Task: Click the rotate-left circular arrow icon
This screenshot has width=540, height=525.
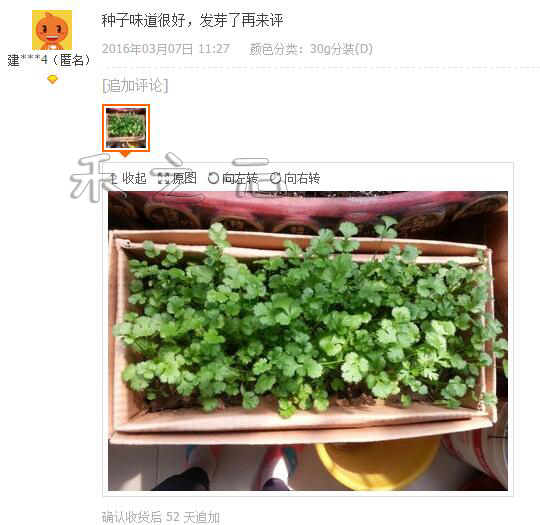Action: [213, 178]
